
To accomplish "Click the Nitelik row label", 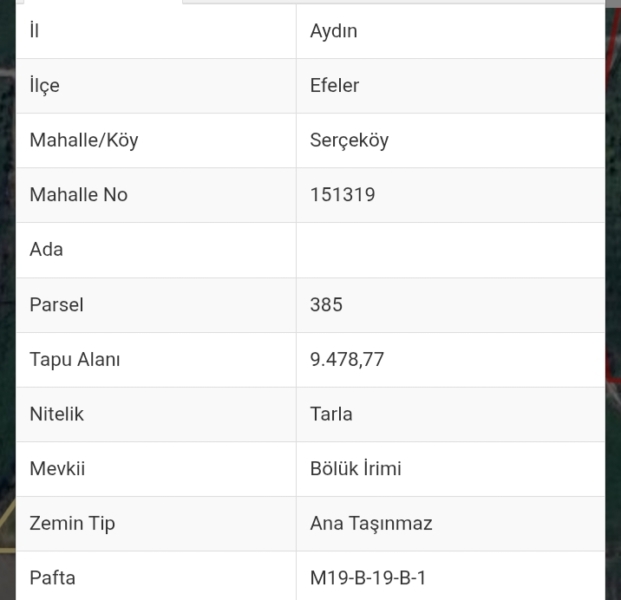I will point(57,414).
